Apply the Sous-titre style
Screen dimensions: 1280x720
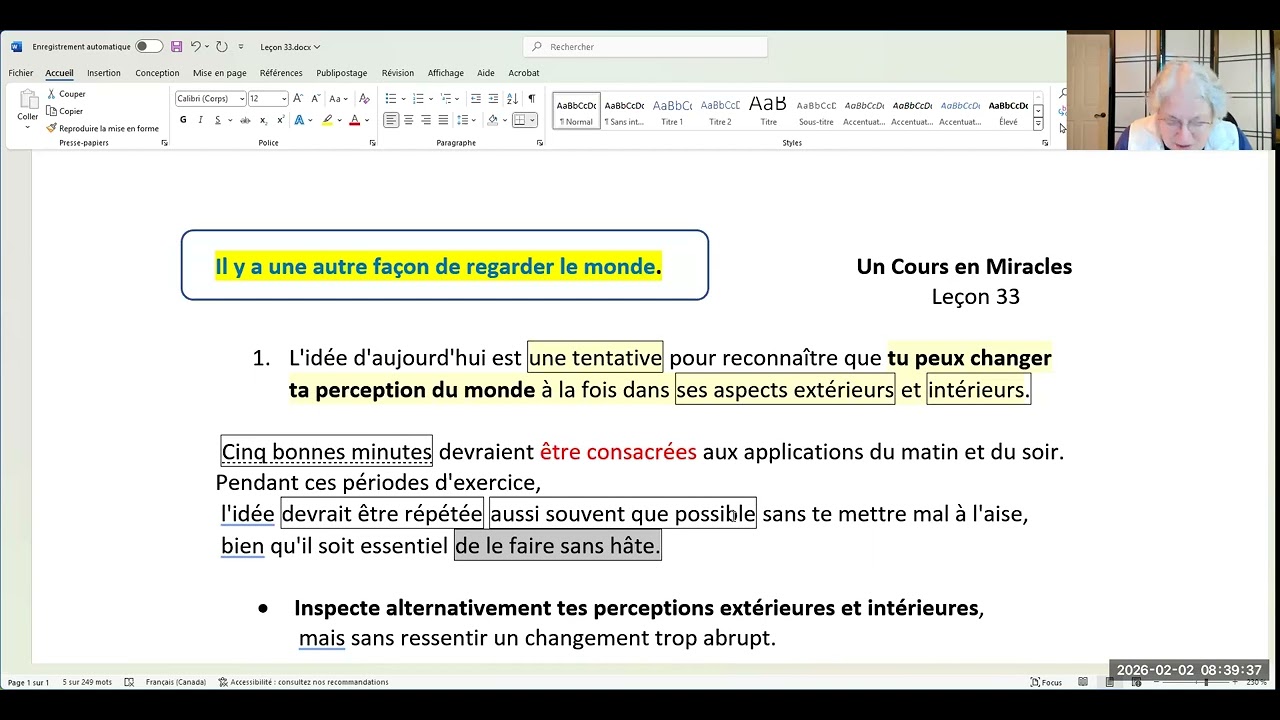pos(816,112)
